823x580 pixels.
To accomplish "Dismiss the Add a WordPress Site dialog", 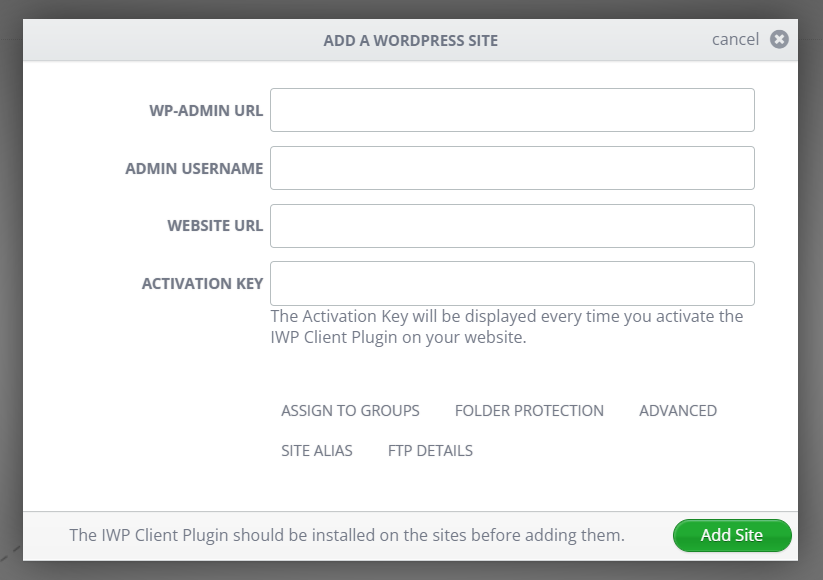I will pyautogui.click(x=737, y=39).
